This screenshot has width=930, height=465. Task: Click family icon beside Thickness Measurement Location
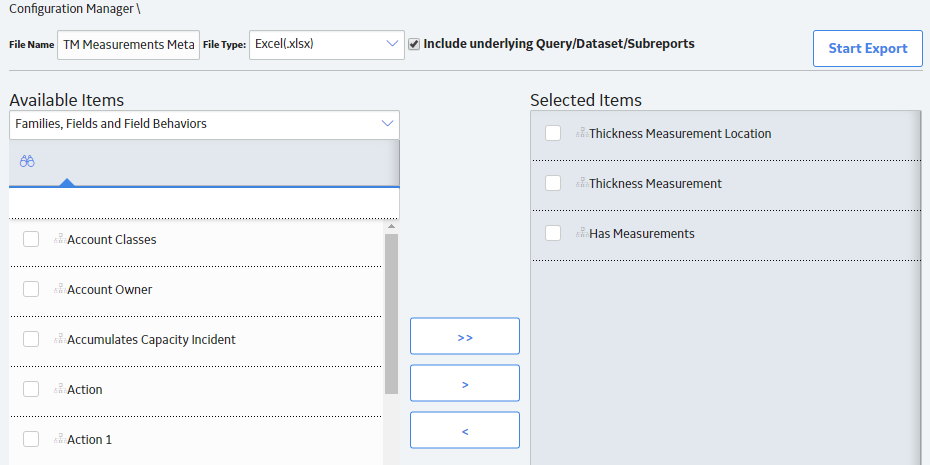pyautogui.click(x=582, y=133)
